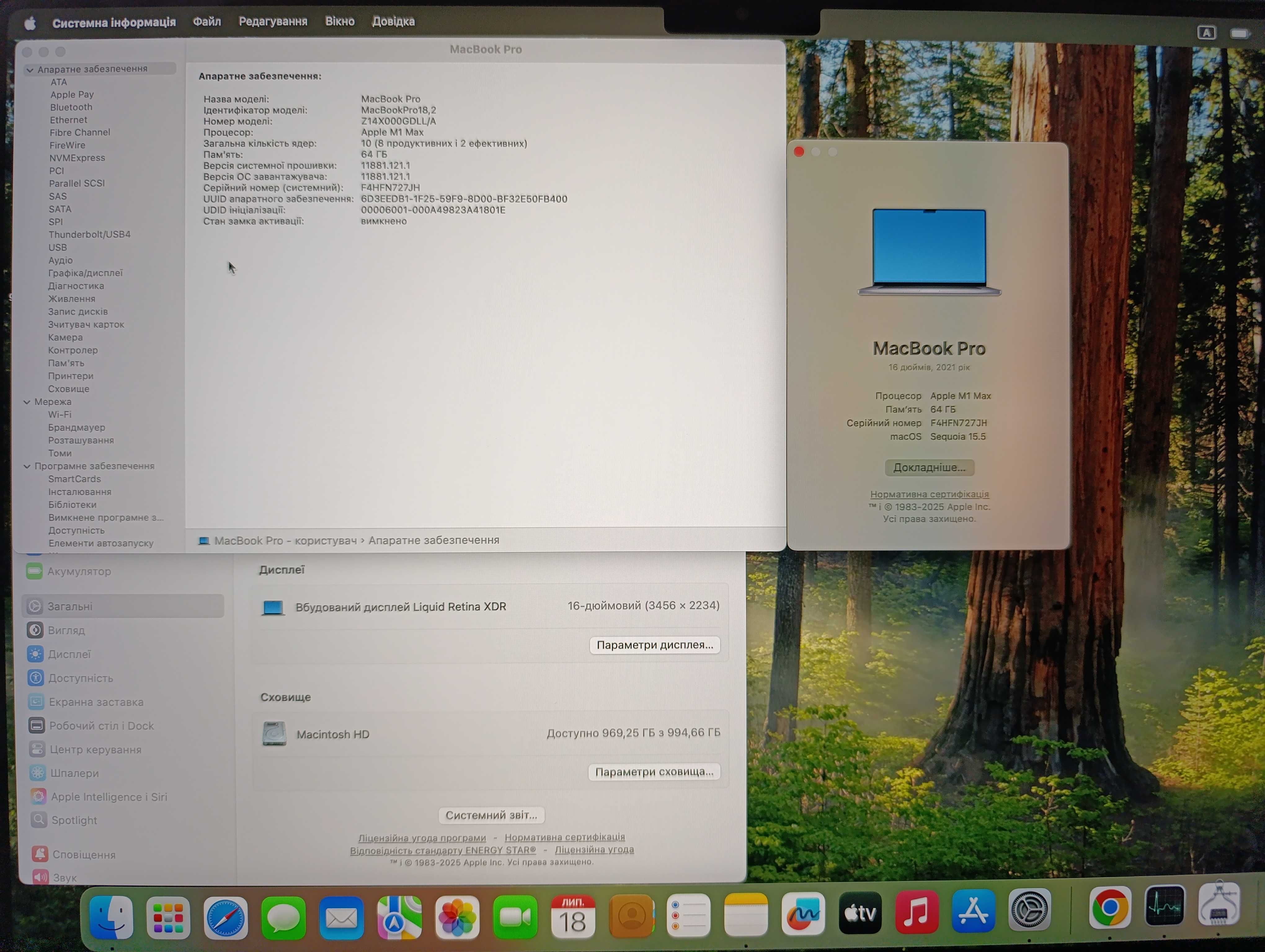Click input source A icon in menu bar
This screenshot has height=952, width=1265.
coord(1206,33)
